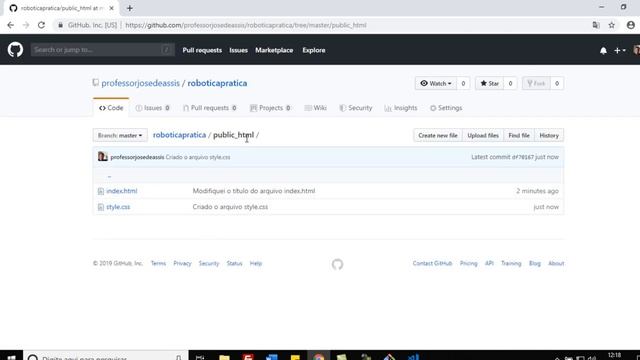
Task: Click Terms footer link
Action: point(158,264)
